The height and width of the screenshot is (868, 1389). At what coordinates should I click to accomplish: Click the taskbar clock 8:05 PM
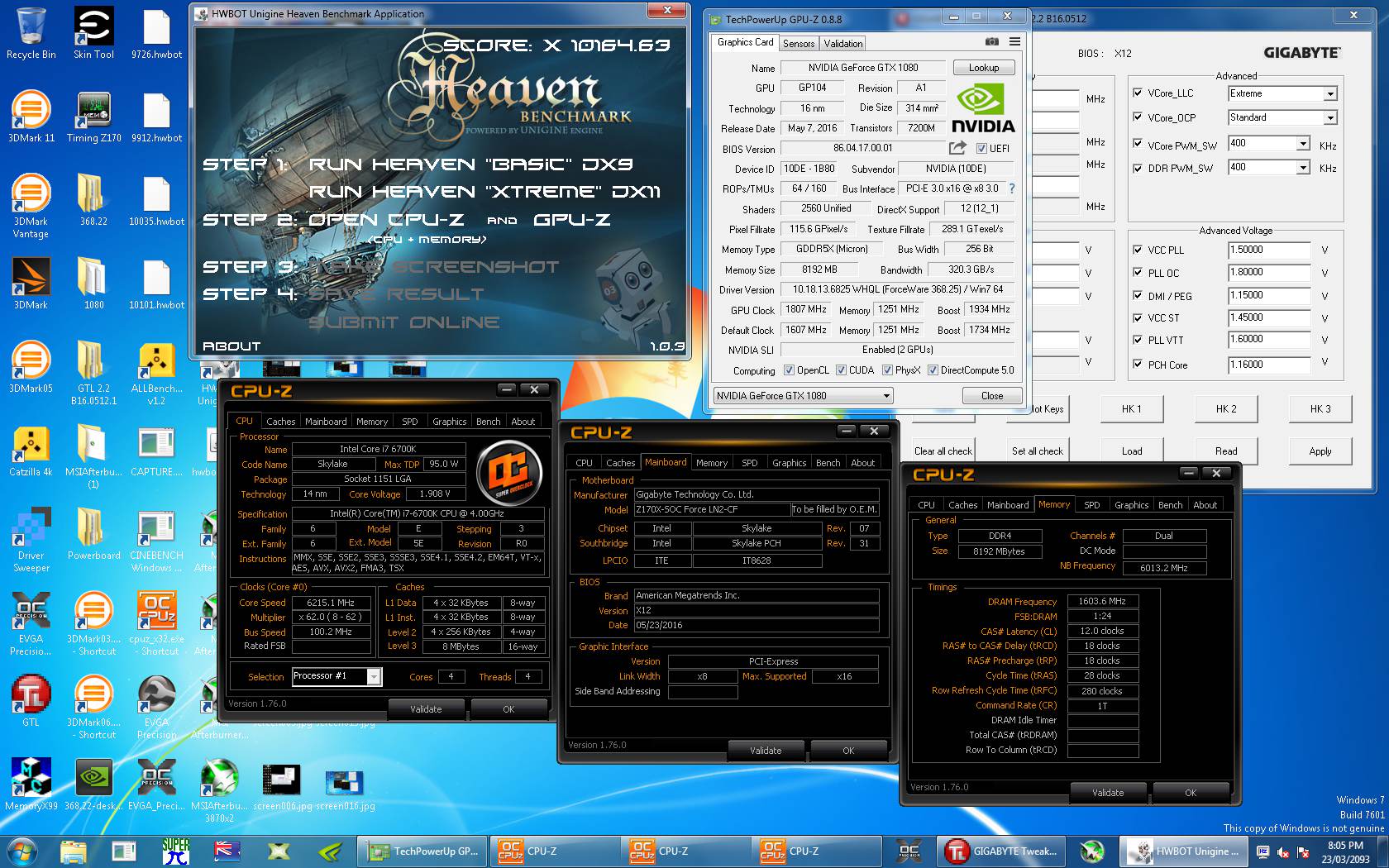tap(1345, 852)
